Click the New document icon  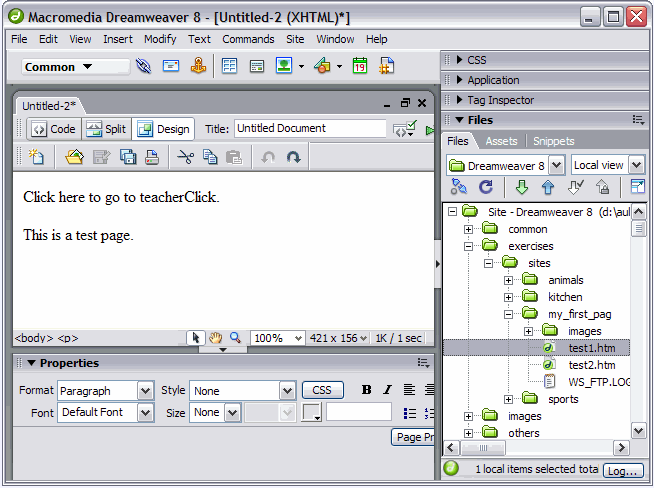(x=36, y=157)
